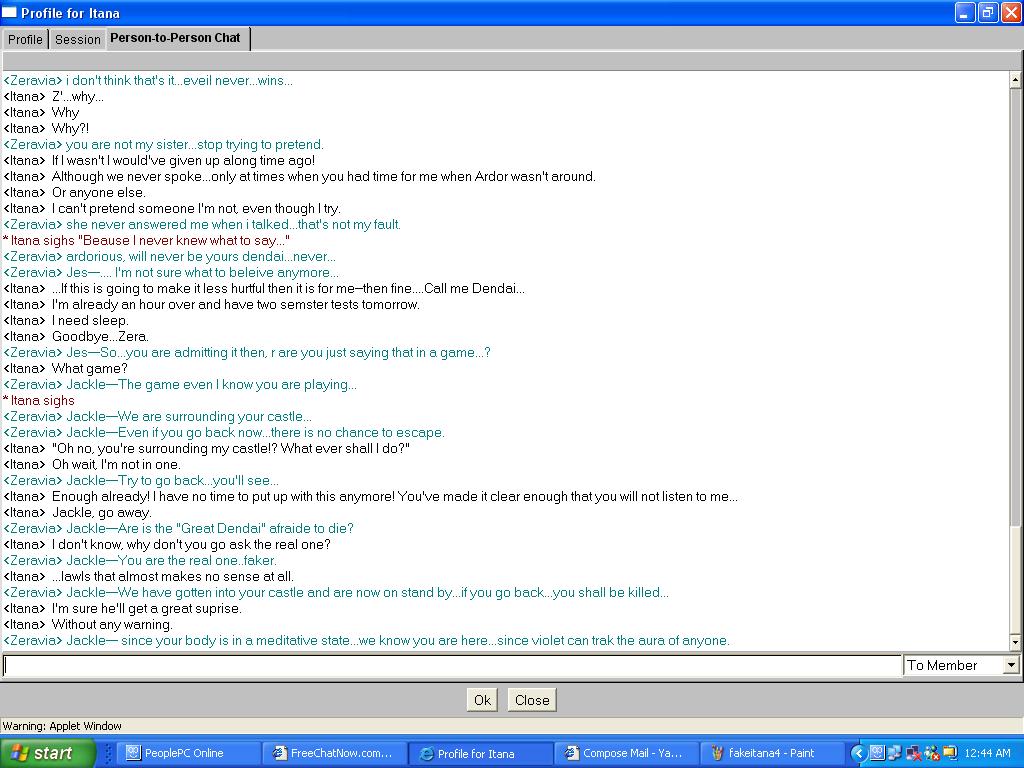Click the To Member dropdown arrow
Viewport: 1024px width, 768px height.
point(1010,665)
